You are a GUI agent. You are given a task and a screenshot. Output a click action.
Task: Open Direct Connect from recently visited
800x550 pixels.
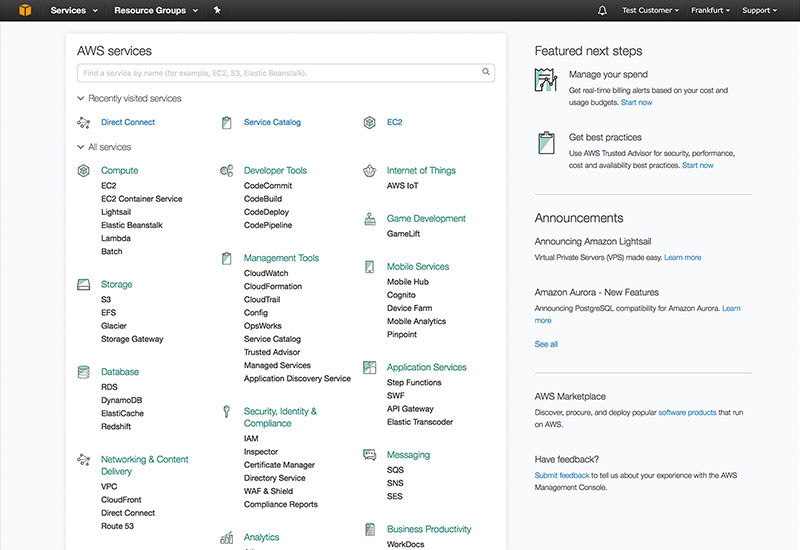point(128,122)
